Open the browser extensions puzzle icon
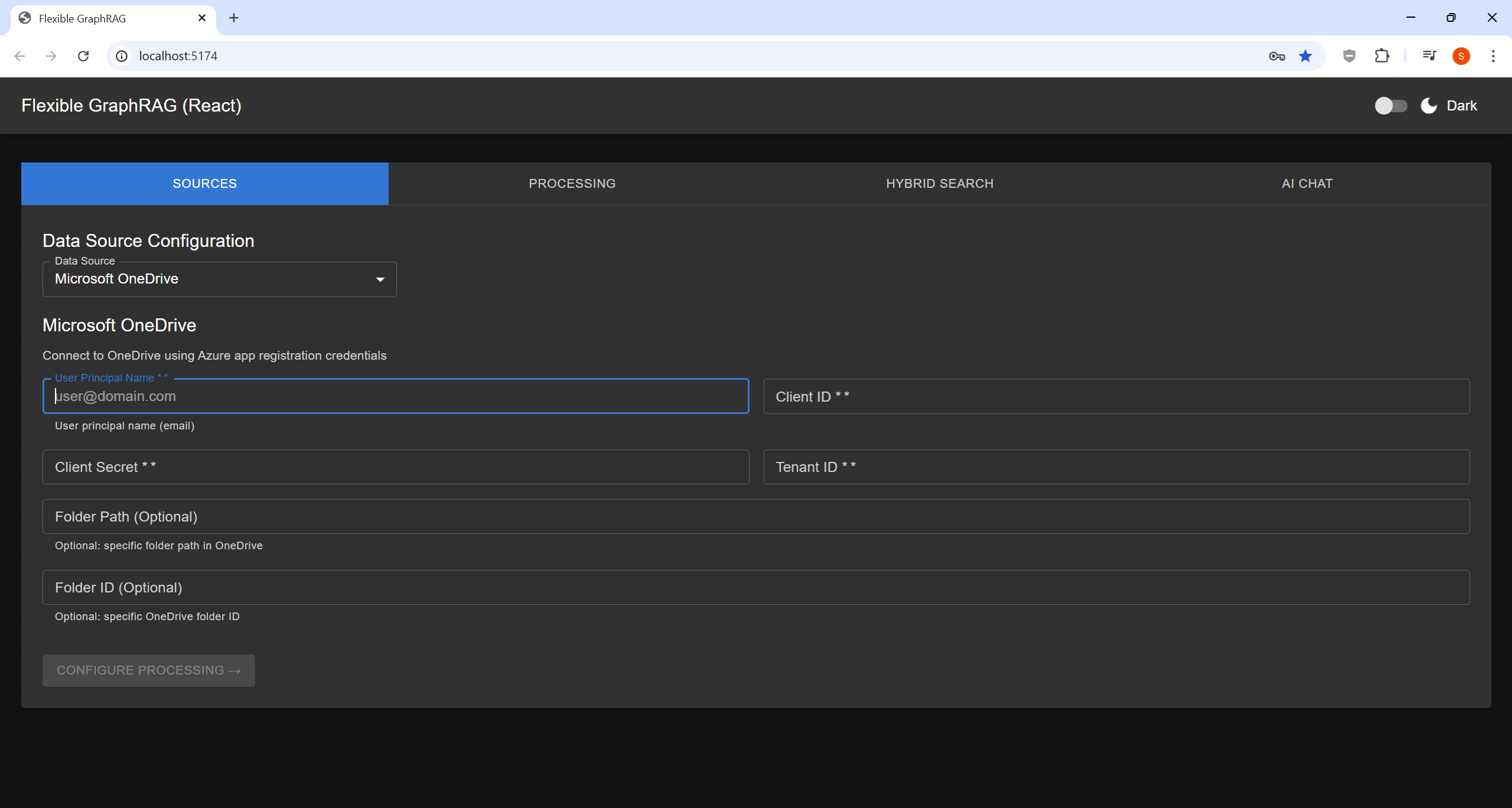 [x=1382, y=56]
